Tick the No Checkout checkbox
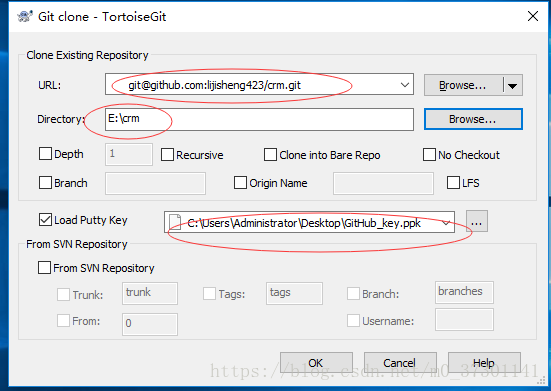This screenshot has width=551, height=391. click(x=429, y=155)
